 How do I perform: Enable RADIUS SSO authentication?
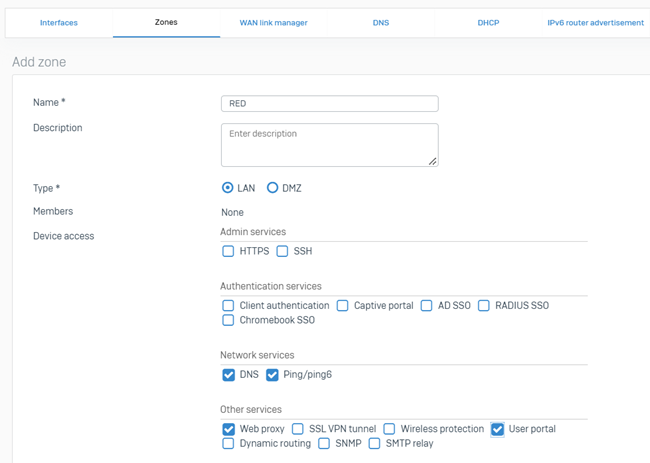coord(484,305)
